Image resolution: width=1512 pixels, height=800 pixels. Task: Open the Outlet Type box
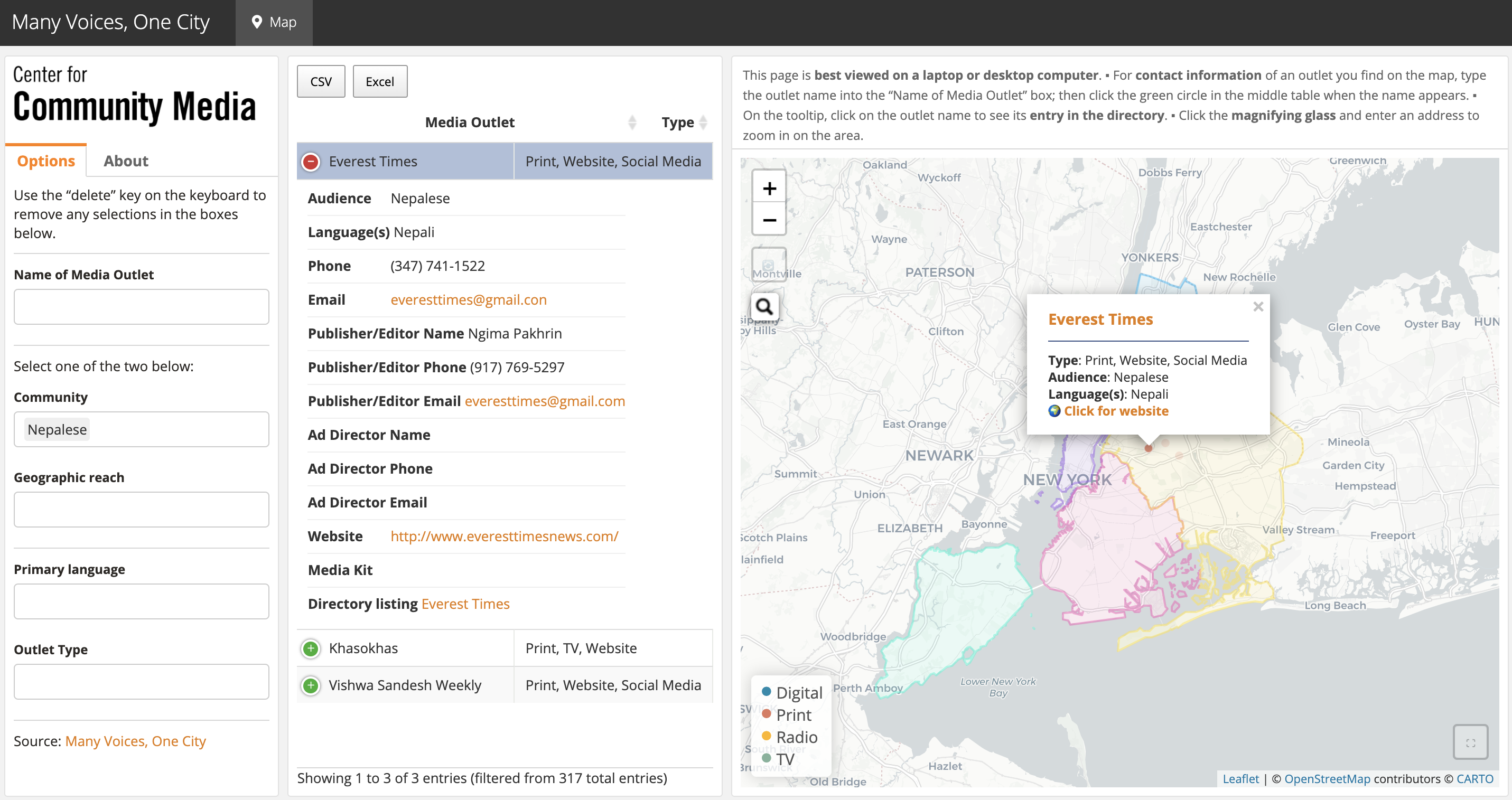click(142, 682)
